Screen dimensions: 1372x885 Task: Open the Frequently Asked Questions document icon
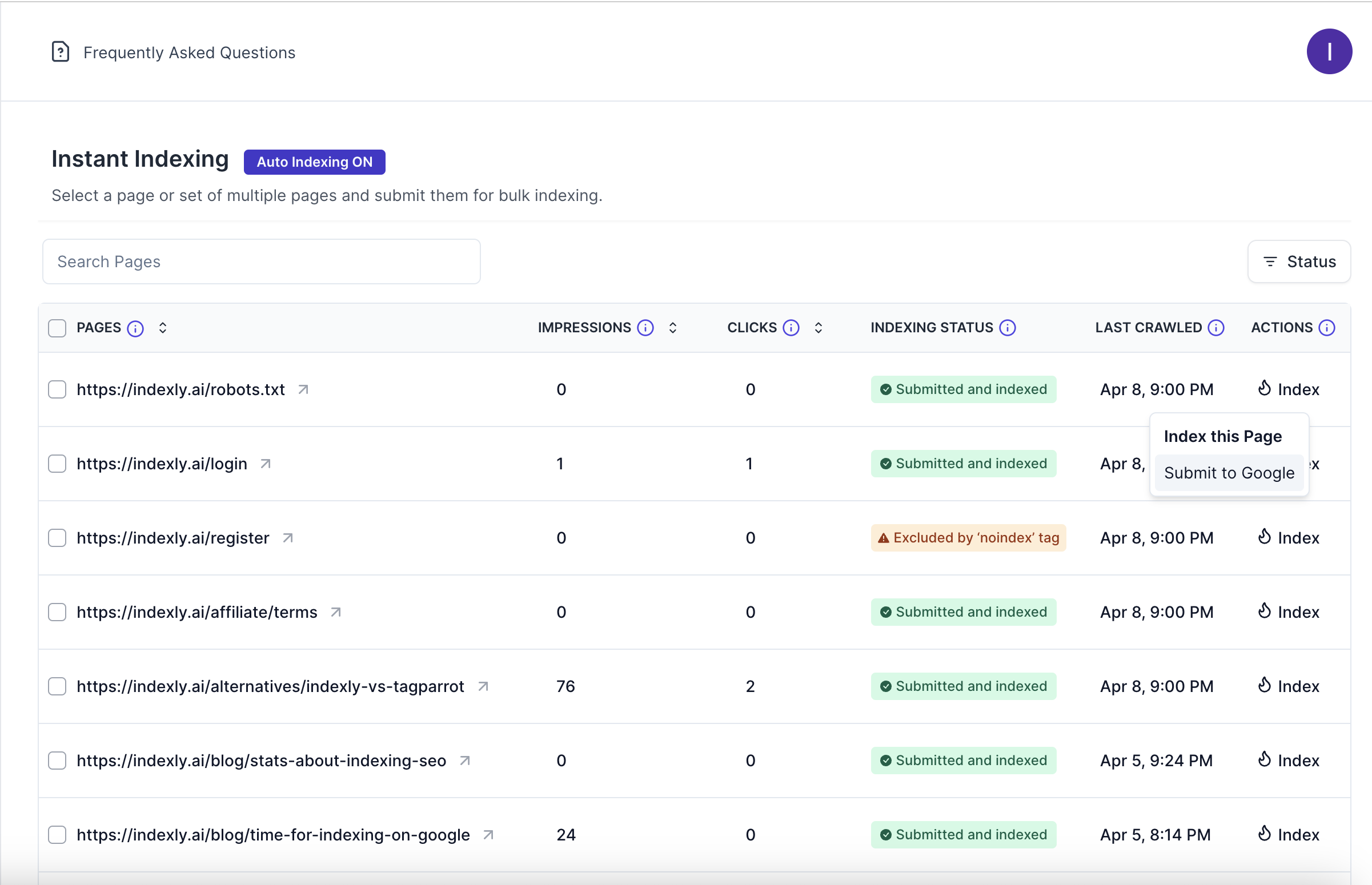[61, 52]
